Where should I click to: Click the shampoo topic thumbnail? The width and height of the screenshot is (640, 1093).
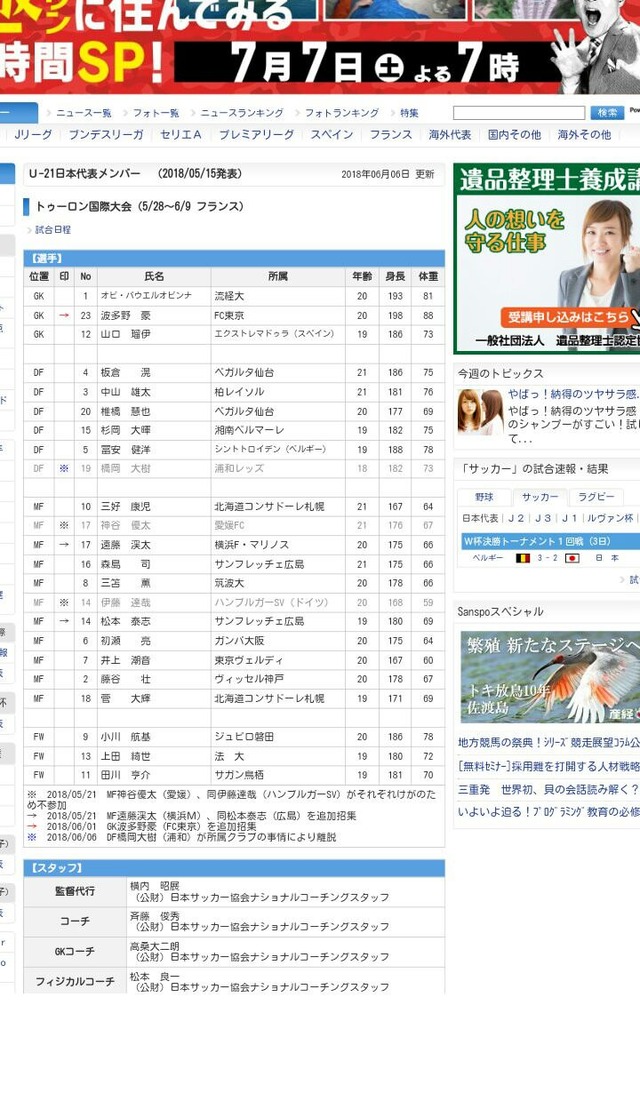coord(480,411)
